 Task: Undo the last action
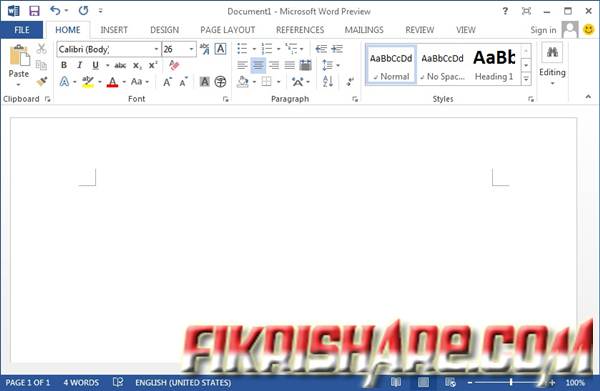tap(55, 11)
